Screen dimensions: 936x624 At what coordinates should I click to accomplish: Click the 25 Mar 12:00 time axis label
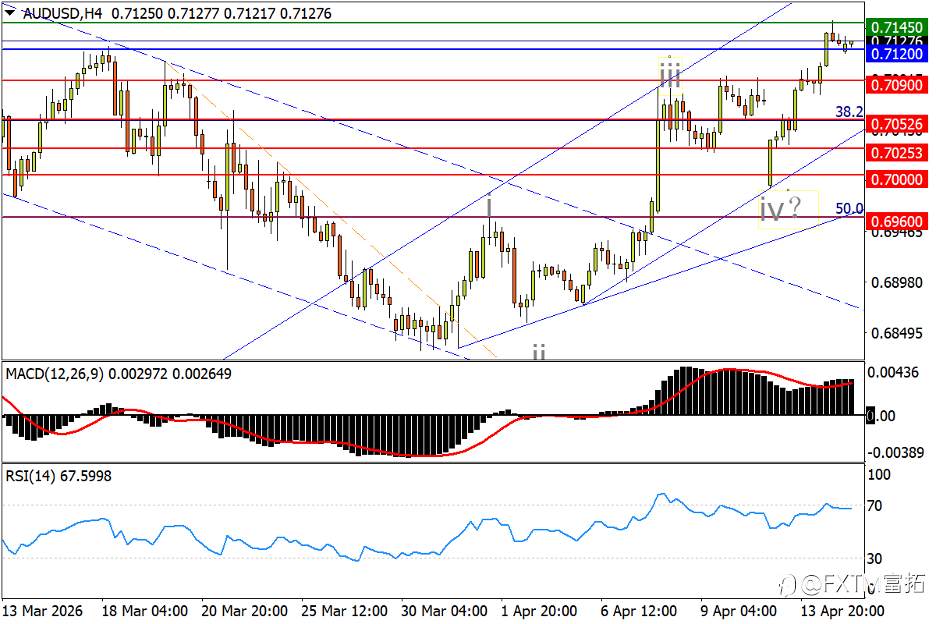tap(344, 611)
